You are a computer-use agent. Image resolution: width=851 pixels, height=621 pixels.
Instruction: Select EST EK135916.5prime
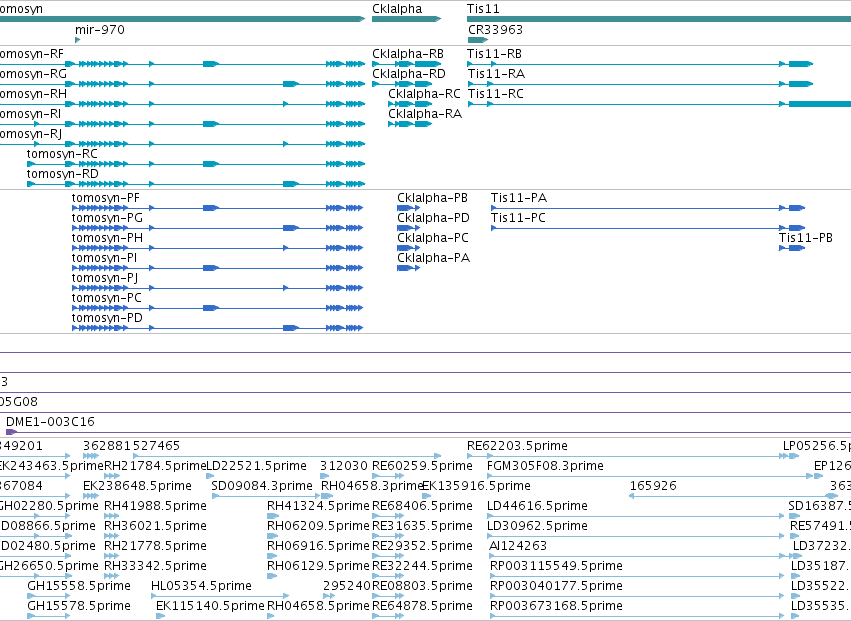[476, 485]
